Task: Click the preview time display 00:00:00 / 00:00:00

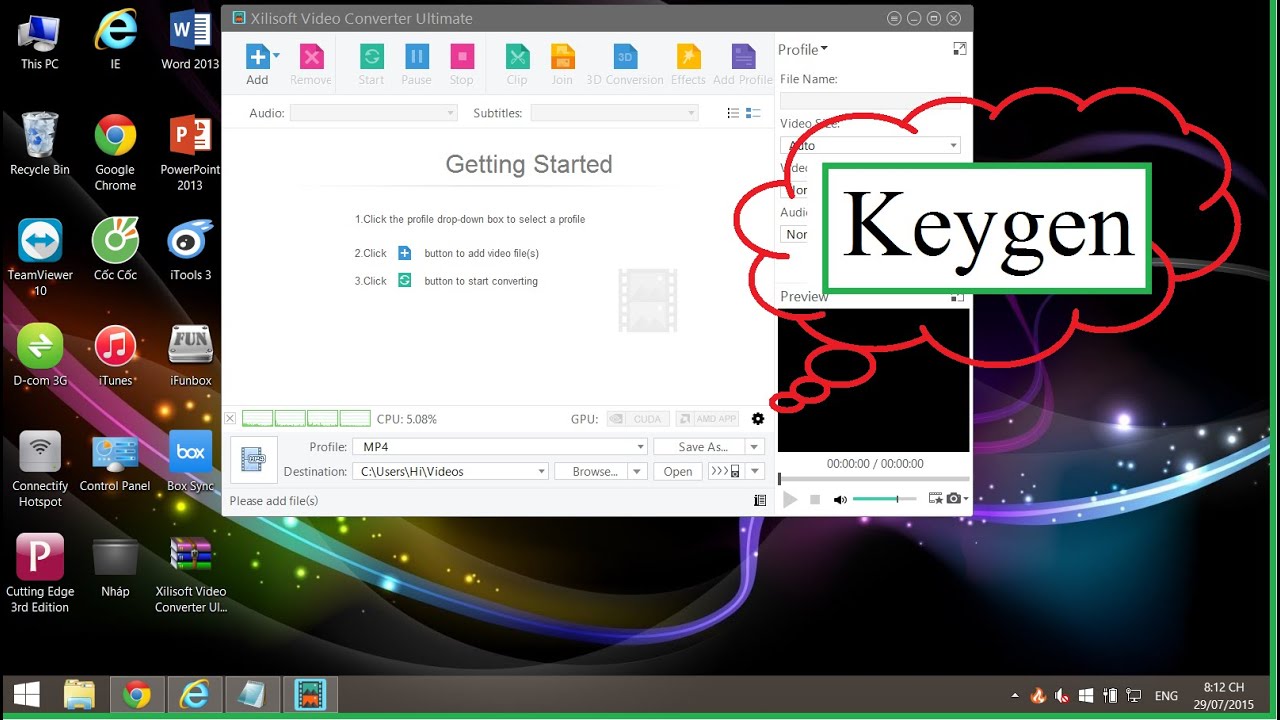Action: click(x=875, y=464)
